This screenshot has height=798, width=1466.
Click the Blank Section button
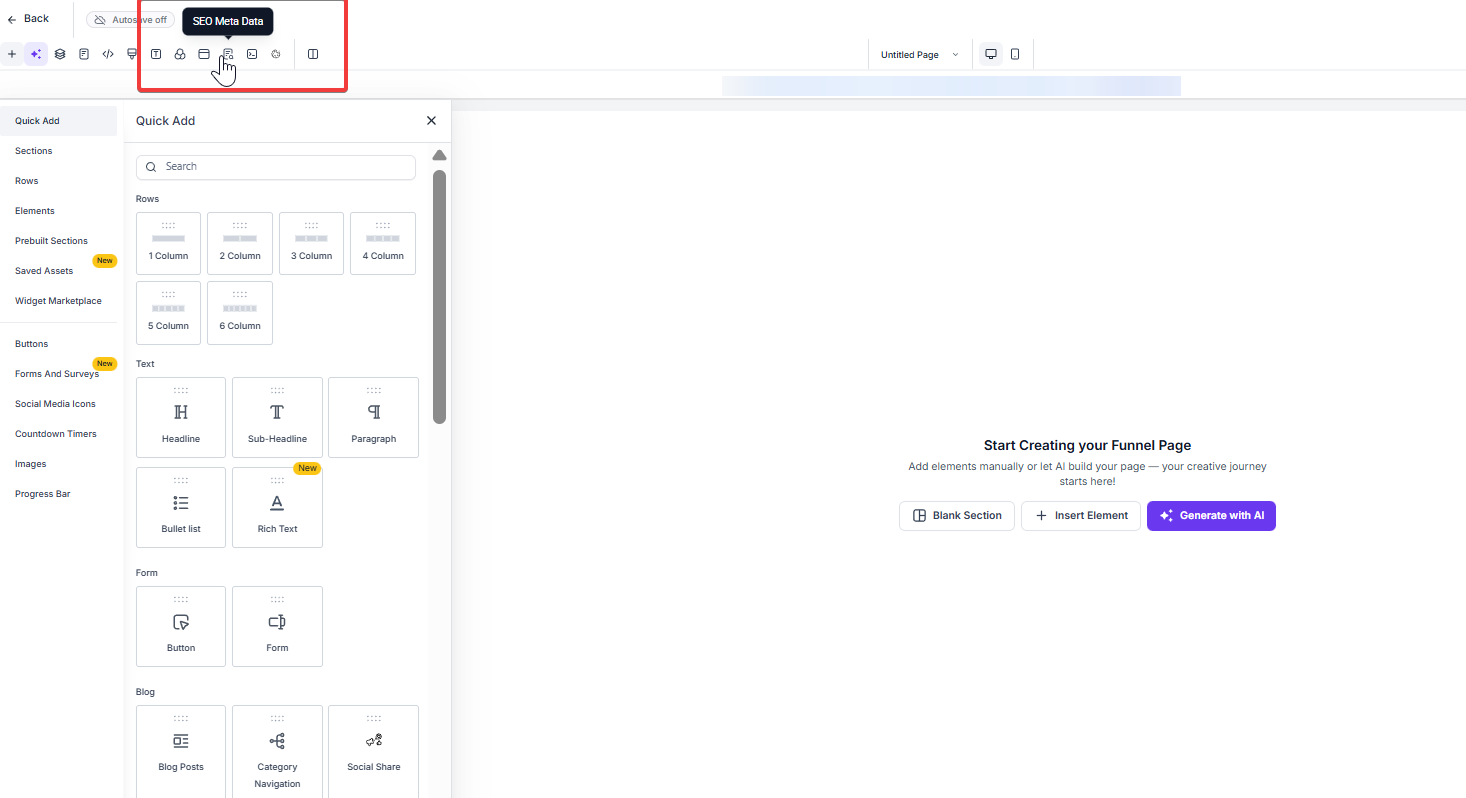[x=957, y=516]
